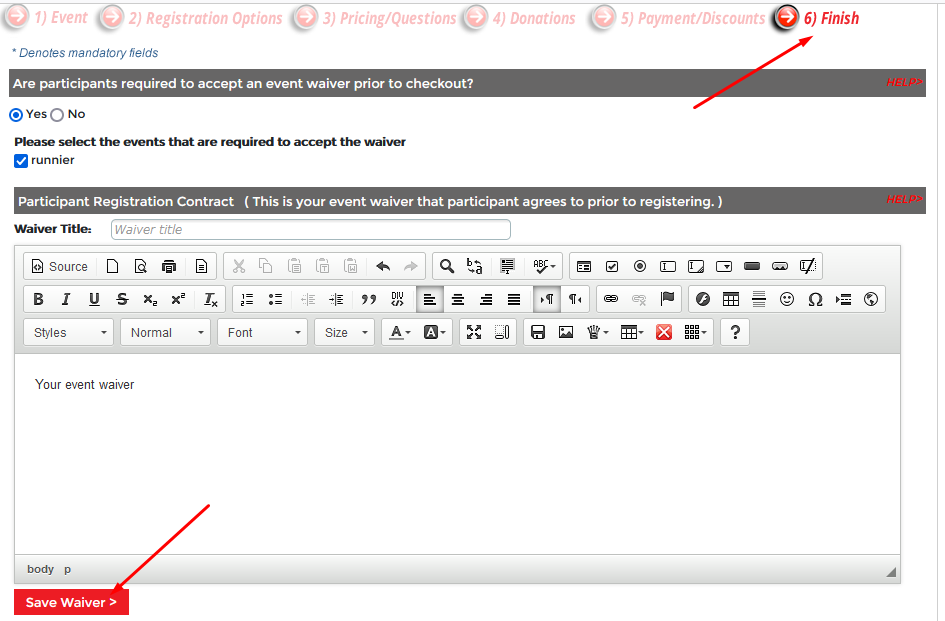Image resolution: width=945 pixels, height=621 pixels.
Task: Select the No radio button
Action: click(x=57, y=115)
